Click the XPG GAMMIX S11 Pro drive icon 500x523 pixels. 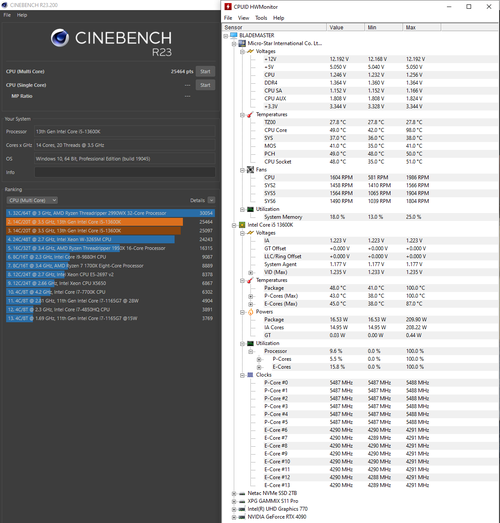tap(242, 501)
